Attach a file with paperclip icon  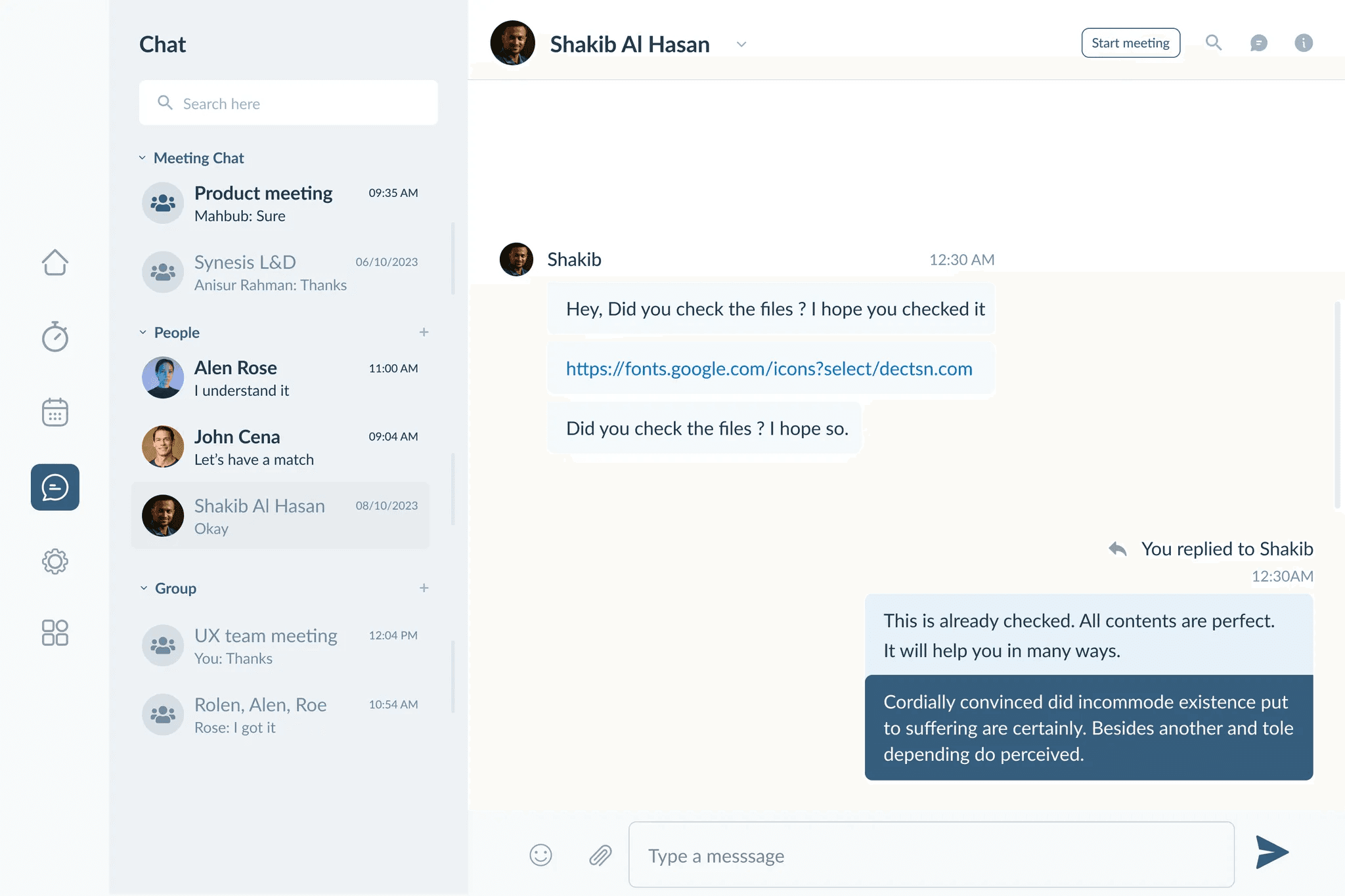point(600,855)
